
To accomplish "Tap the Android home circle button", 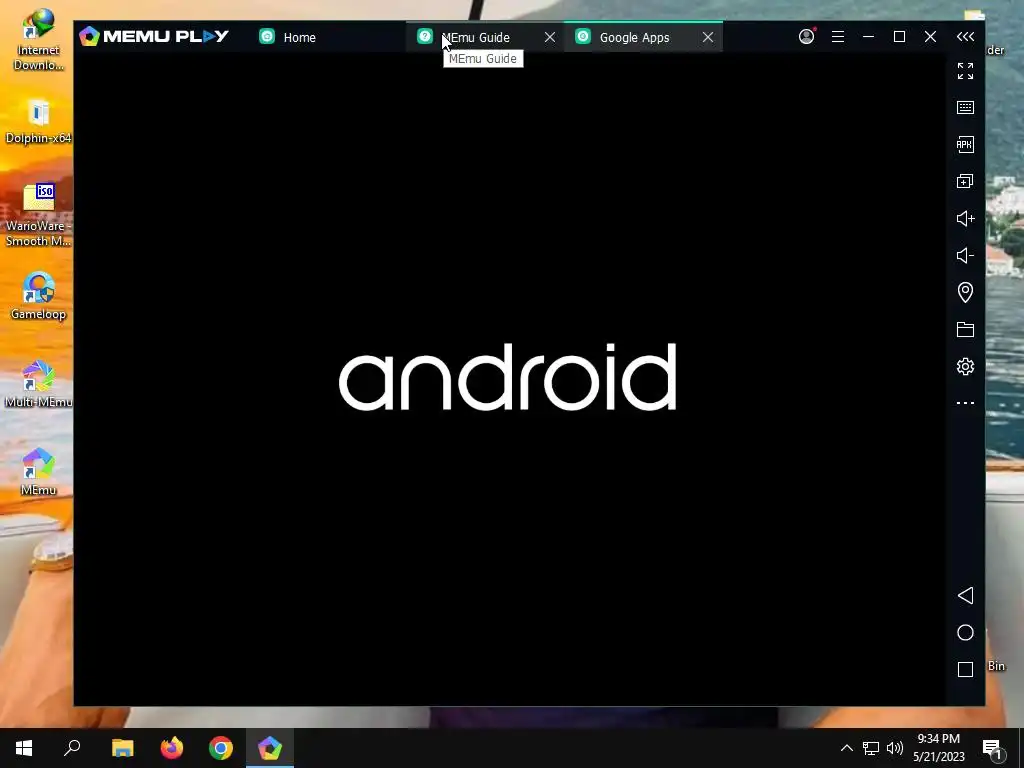I will pos(965,632).
